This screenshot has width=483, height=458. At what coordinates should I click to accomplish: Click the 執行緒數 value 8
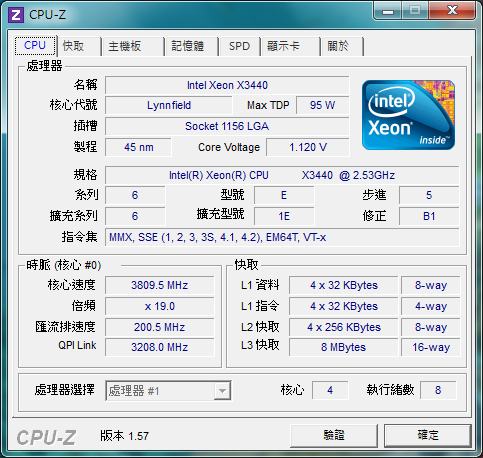pyautogui.click(x=438, y=390)
